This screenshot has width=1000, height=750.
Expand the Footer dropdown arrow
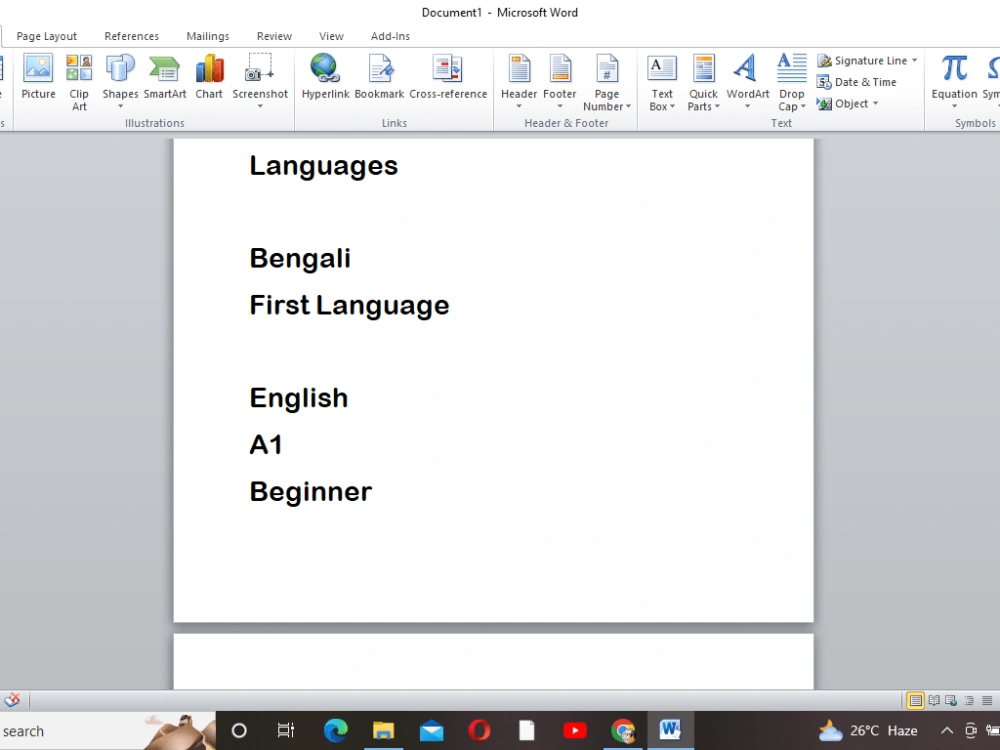559,107
